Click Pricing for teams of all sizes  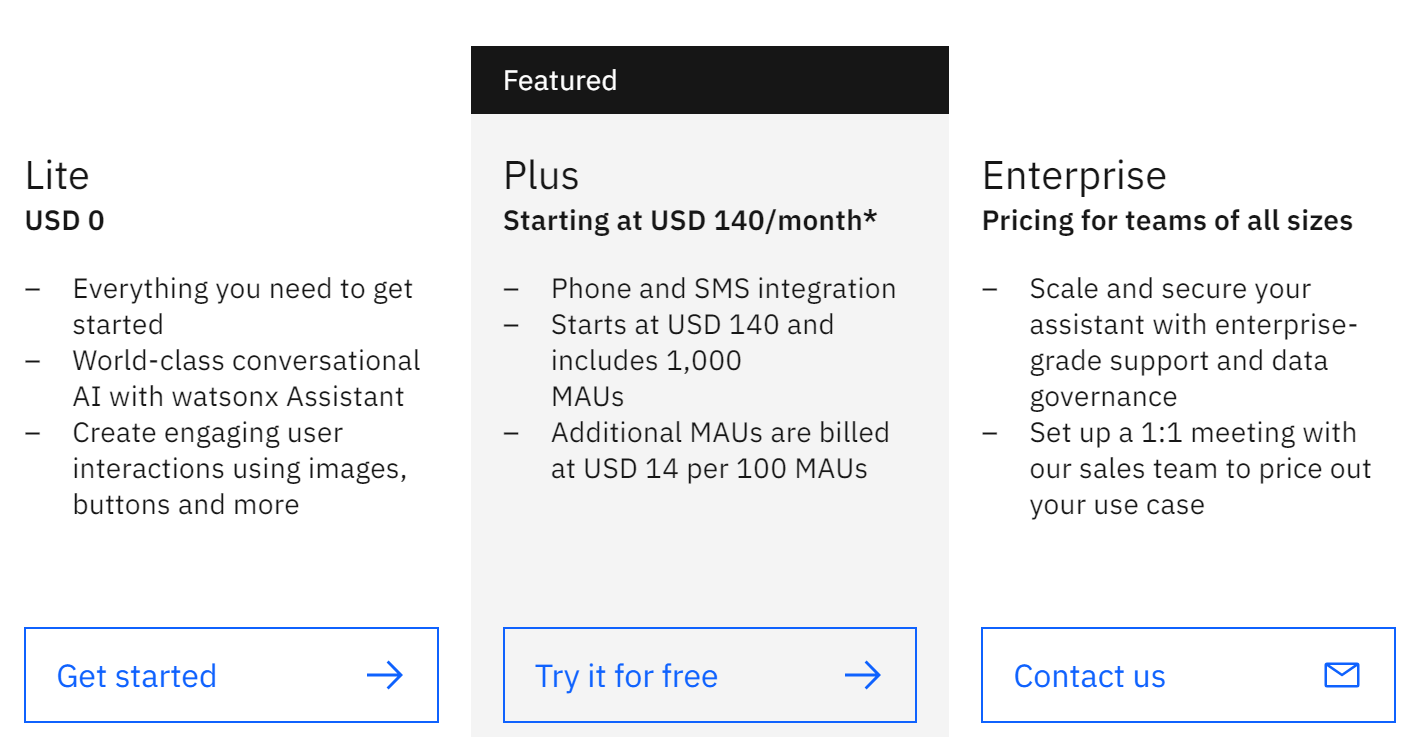click(1167, 220)
